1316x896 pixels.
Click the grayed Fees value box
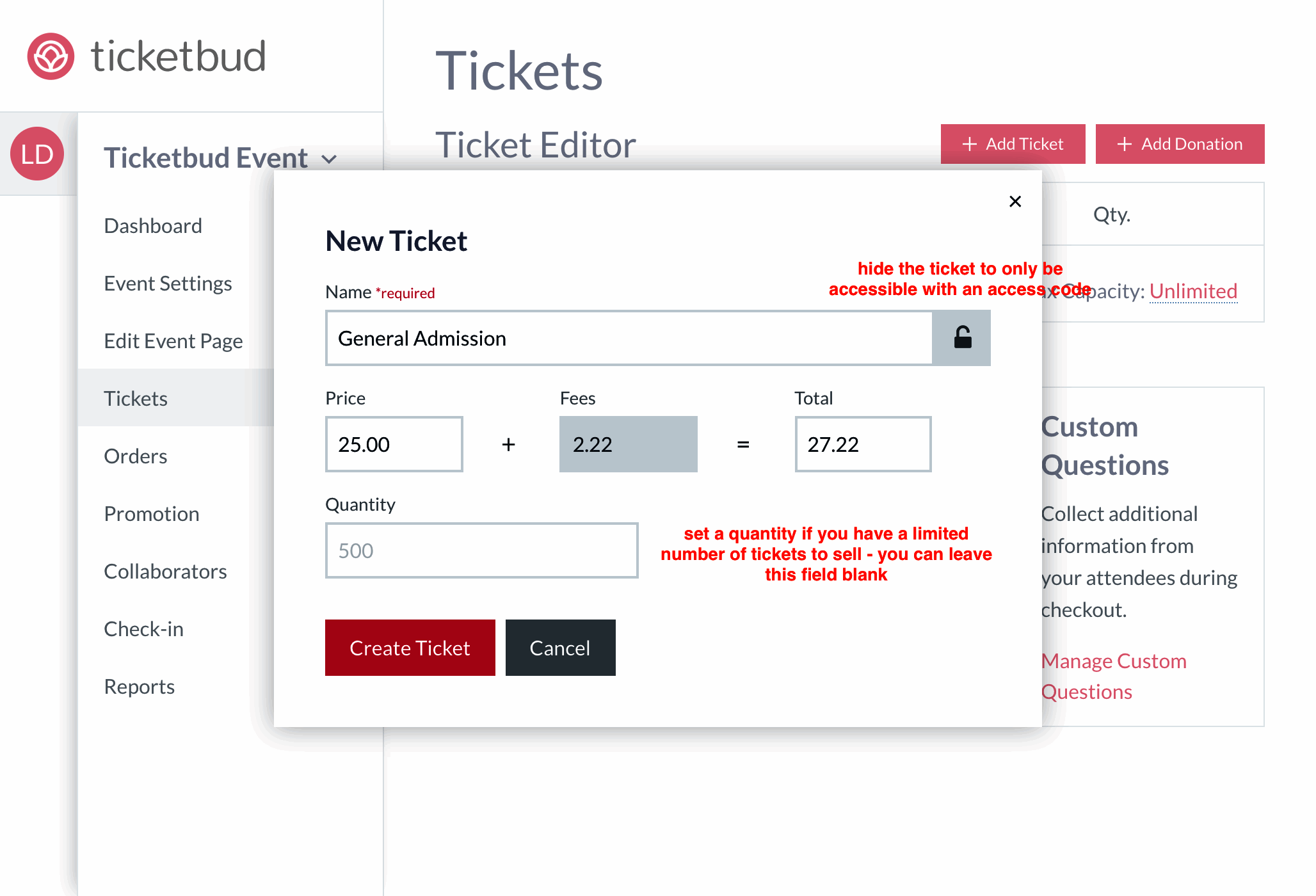628,444
